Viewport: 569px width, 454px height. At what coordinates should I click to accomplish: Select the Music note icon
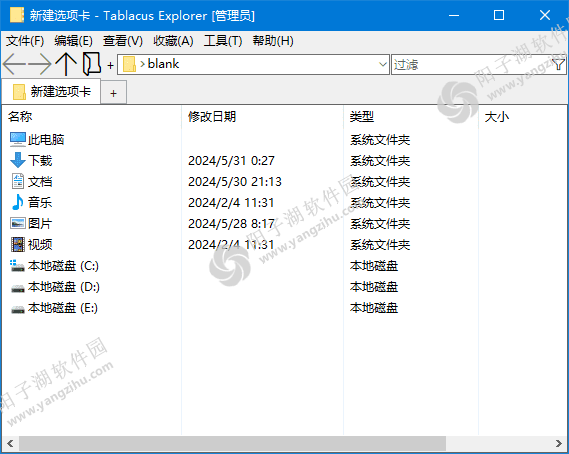coord(17,202)
